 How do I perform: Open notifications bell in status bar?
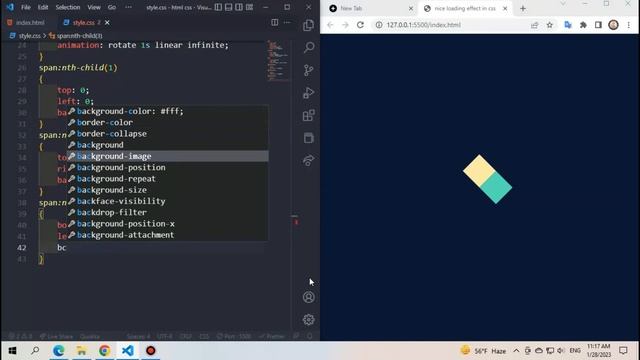[310, 336]
